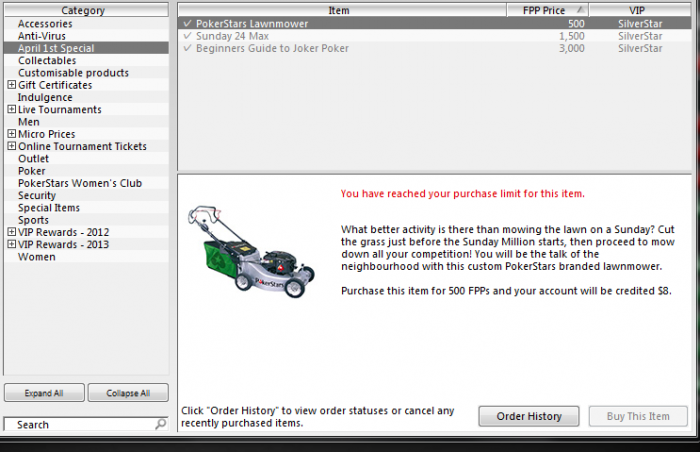Click SilverStar in the Joker Poker row
This screenshot has height=452, width=700.
click(x=640, y=48)
